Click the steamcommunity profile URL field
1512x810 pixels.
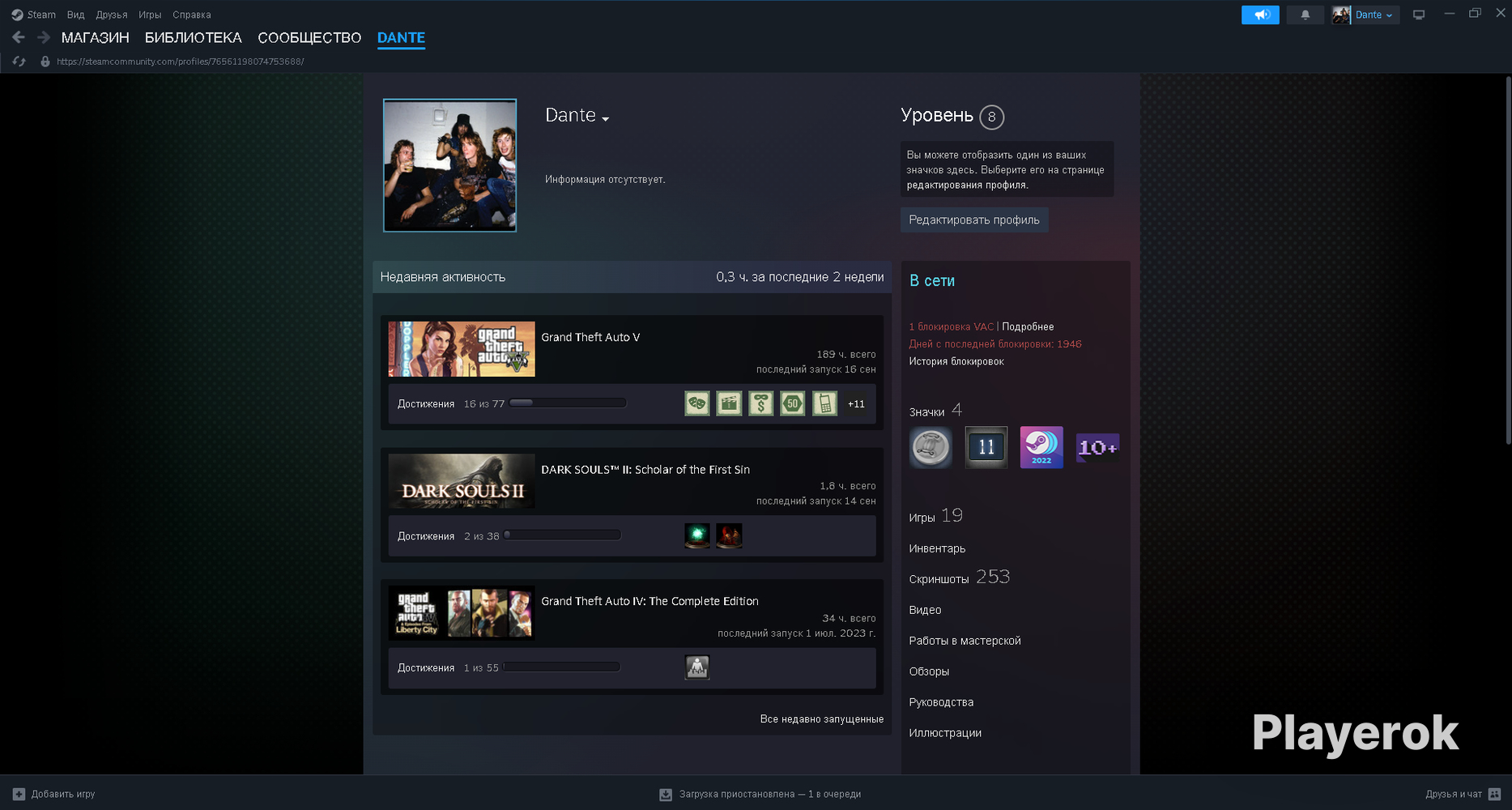point(181,62)
